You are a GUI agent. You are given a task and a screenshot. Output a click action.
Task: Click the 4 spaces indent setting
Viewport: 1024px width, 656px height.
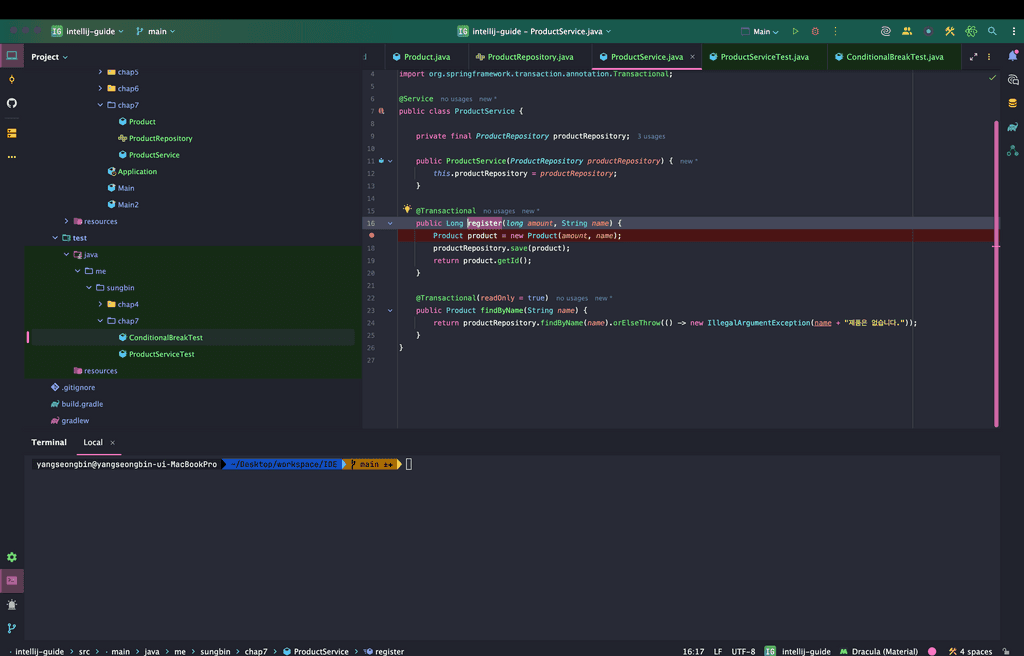tap(973, 651)
